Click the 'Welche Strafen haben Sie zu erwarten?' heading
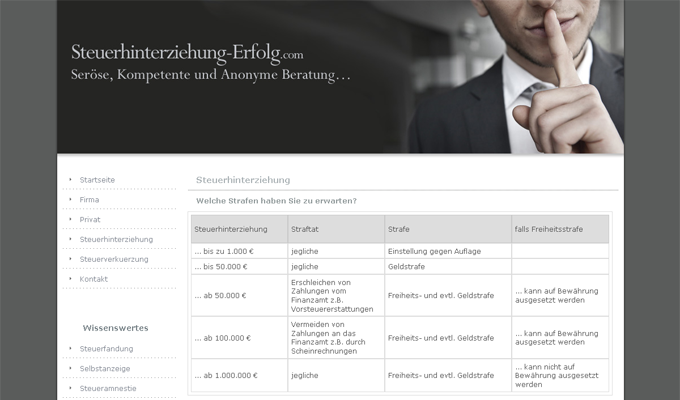This screenshot has height=400, width=680. 276,201
